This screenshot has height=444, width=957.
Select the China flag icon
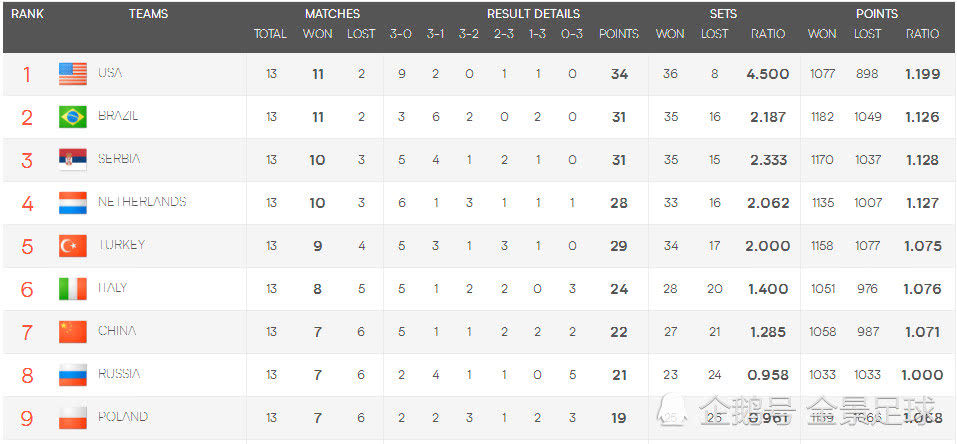[73, 332]
